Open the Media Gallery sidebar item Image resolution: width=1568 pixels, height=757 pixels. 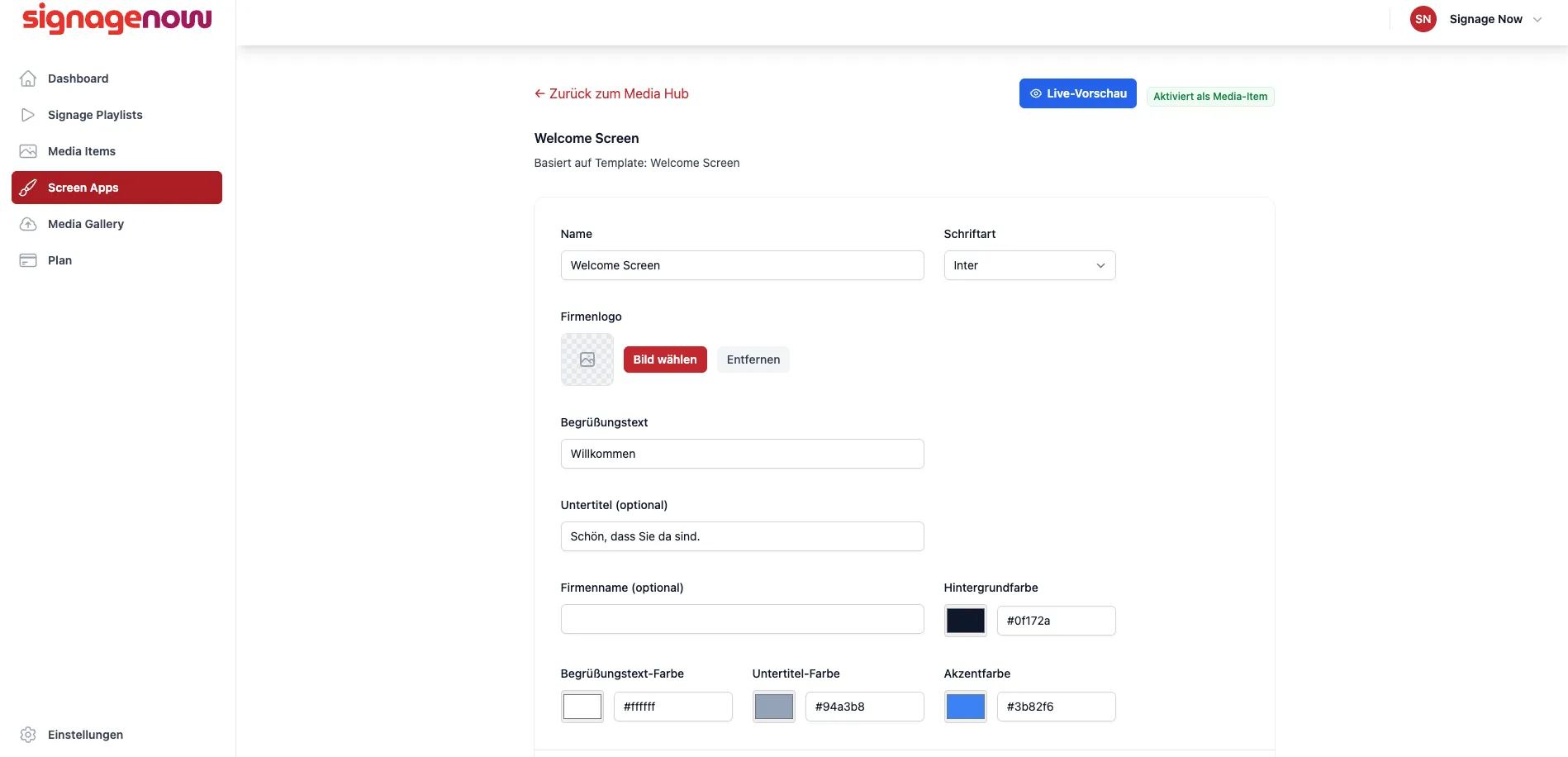(x=116, y=224)
